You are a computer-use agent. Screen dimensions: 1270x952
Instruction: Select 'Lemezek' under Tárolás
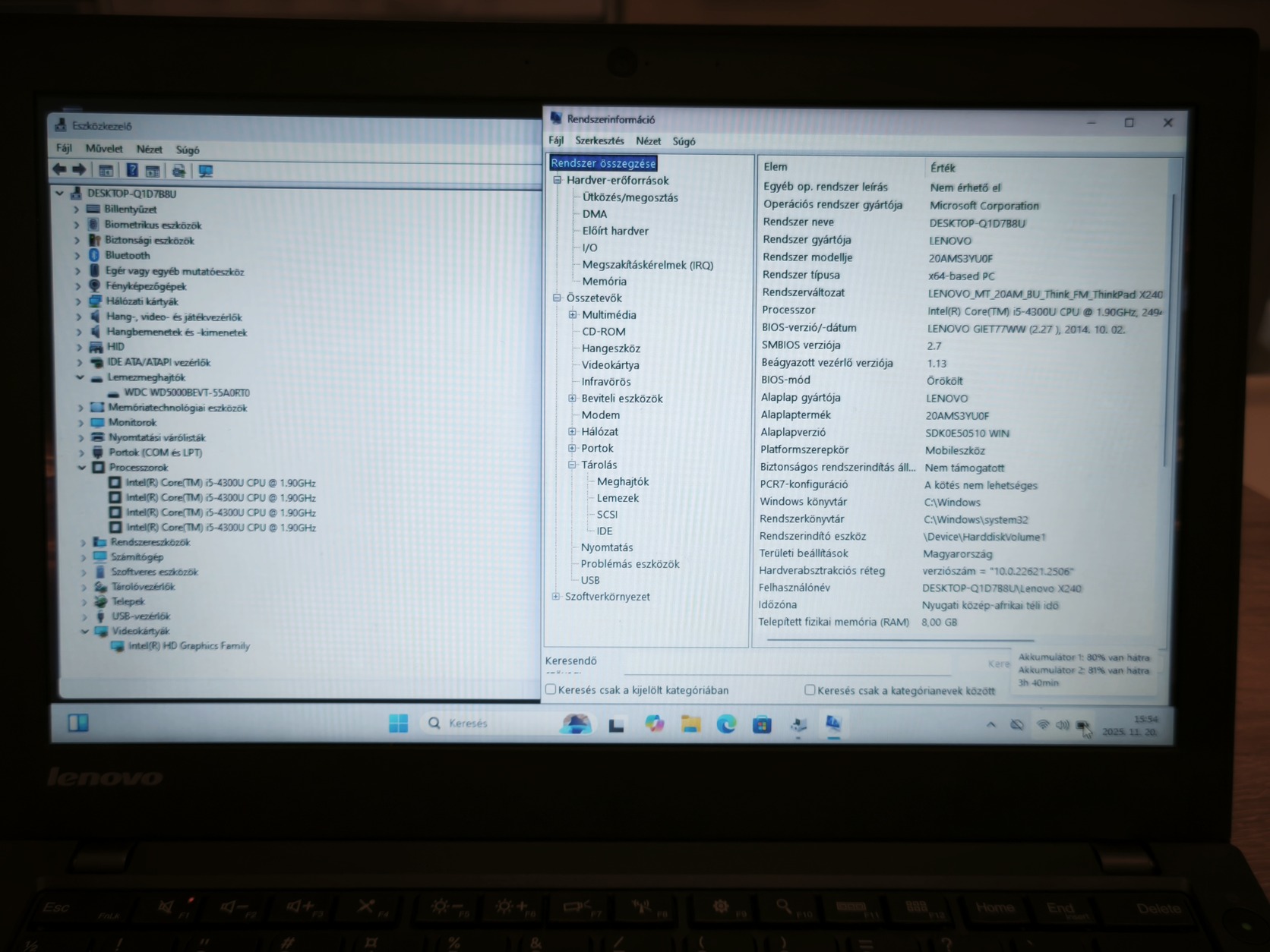pos(618,498)
